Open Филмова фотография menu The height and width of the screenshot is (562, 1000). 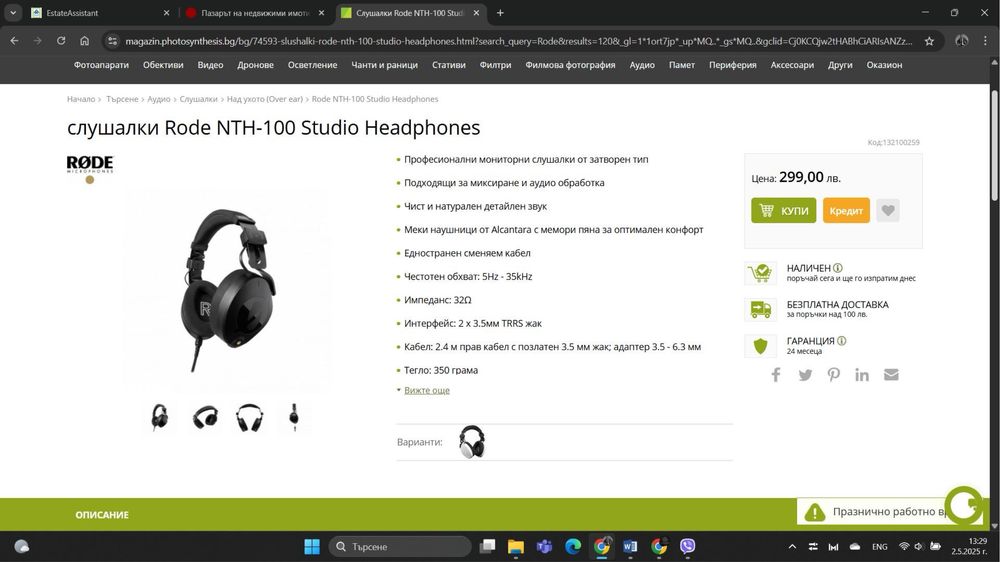pyautogui.click(x=570, y=65)
